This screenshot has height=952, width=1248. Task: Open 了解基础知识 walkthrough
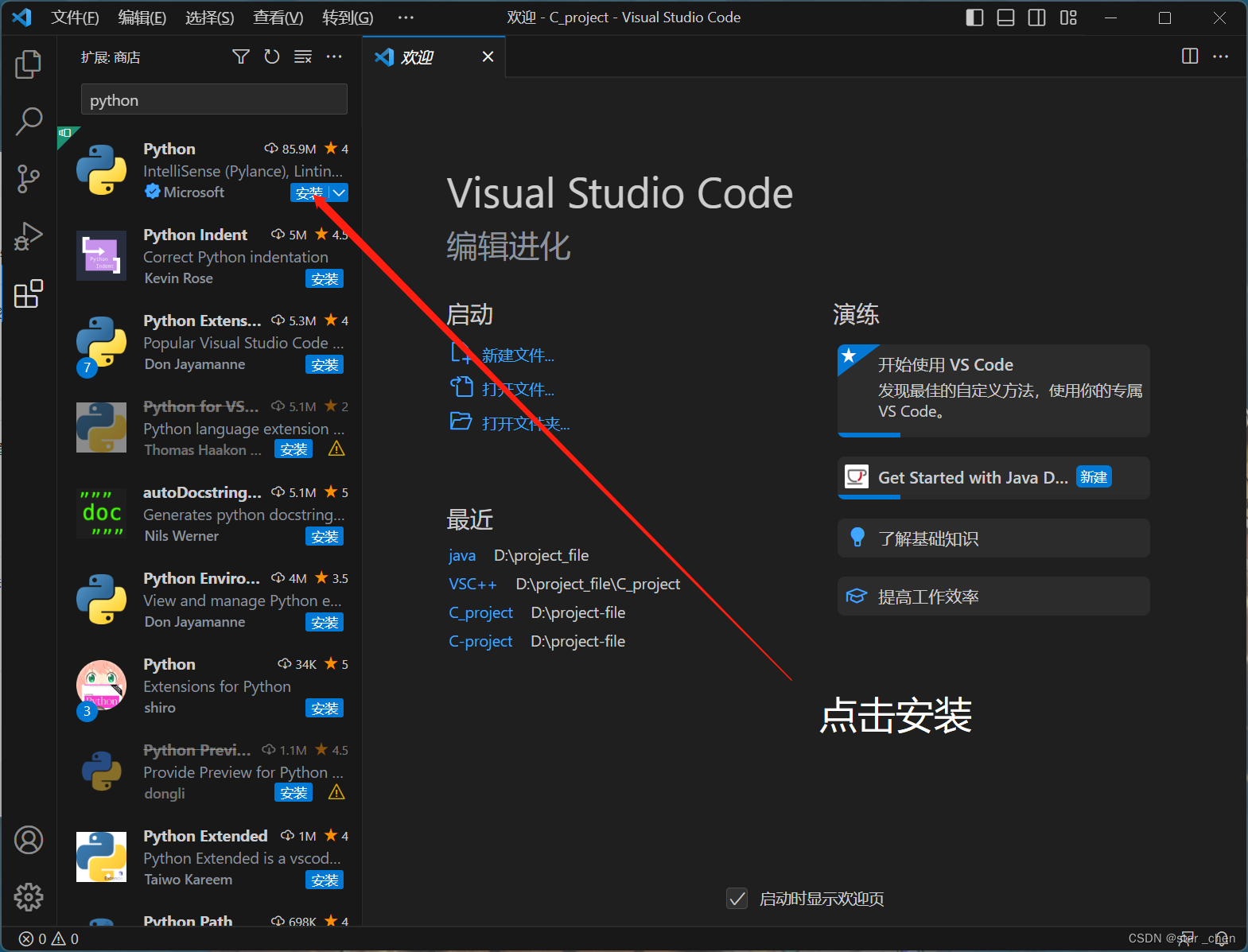click(x=993, y=538)
